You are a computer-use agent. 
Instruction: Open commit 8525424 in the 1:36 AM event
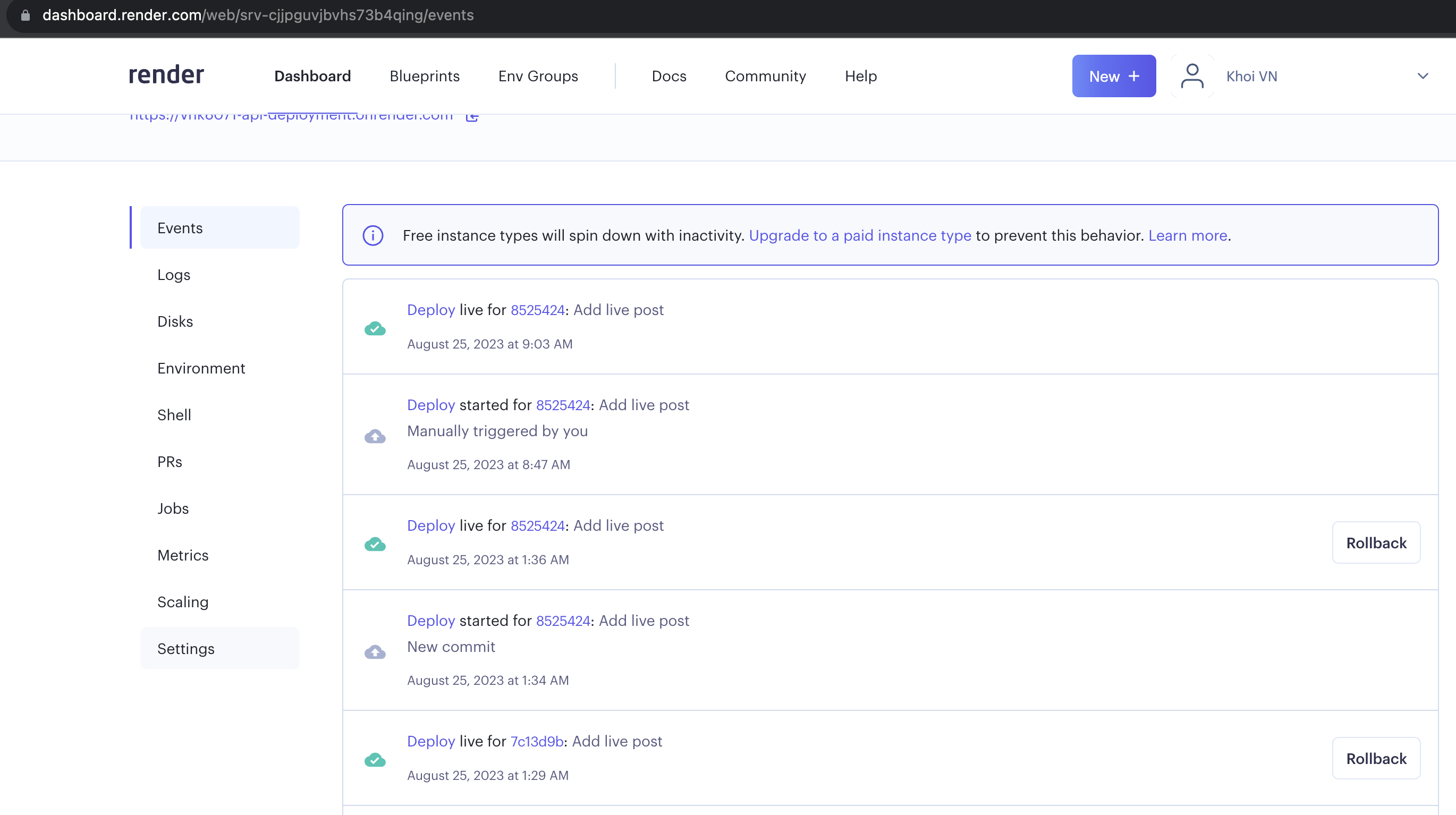pos(538,525)
